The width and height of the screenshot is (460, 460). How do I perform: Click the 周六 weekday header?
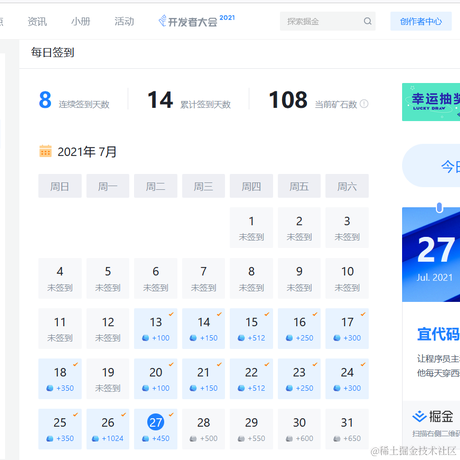[x=347, y=186]
